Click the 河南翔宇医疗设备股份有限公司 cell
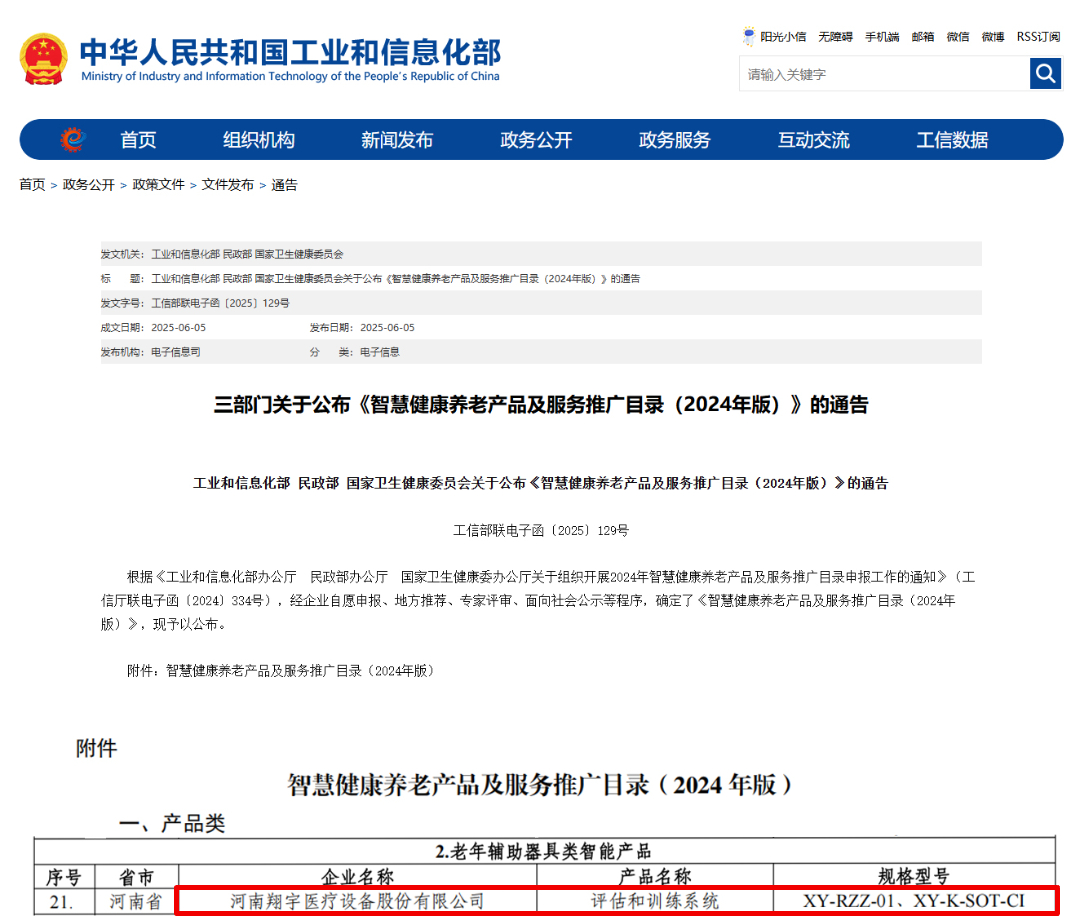Screen dimensions: 1080x916 pyautogui.click(x=357, y=901)
